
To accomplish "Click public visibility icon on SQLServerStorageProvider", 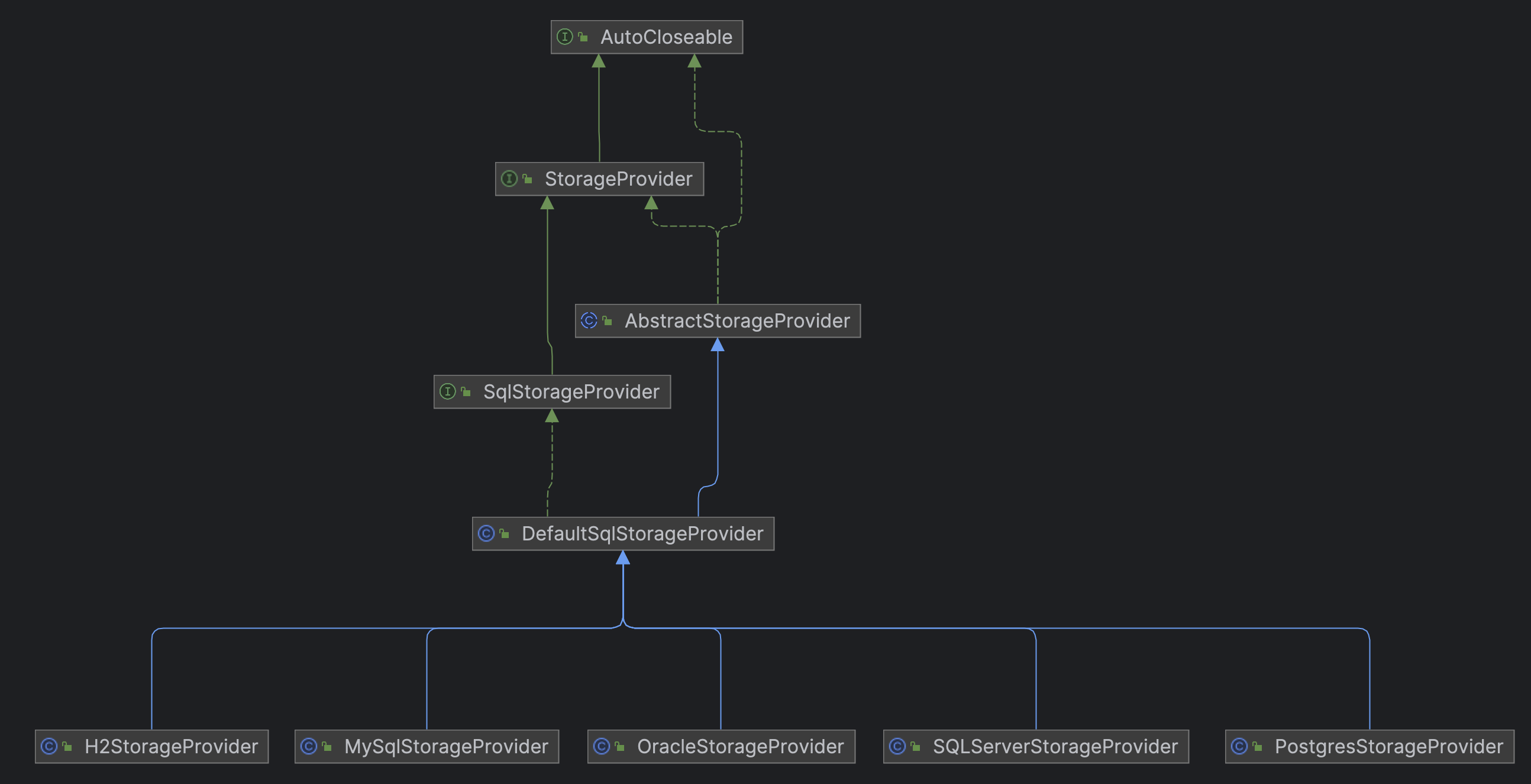I will click(x=915, y=747).
